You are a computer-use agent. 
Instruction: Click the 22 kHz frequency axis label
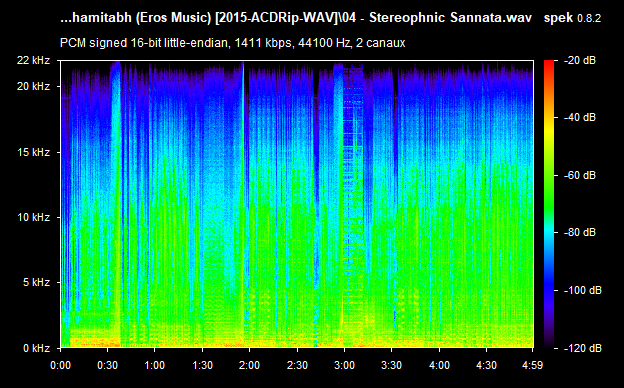coord(33,60)
